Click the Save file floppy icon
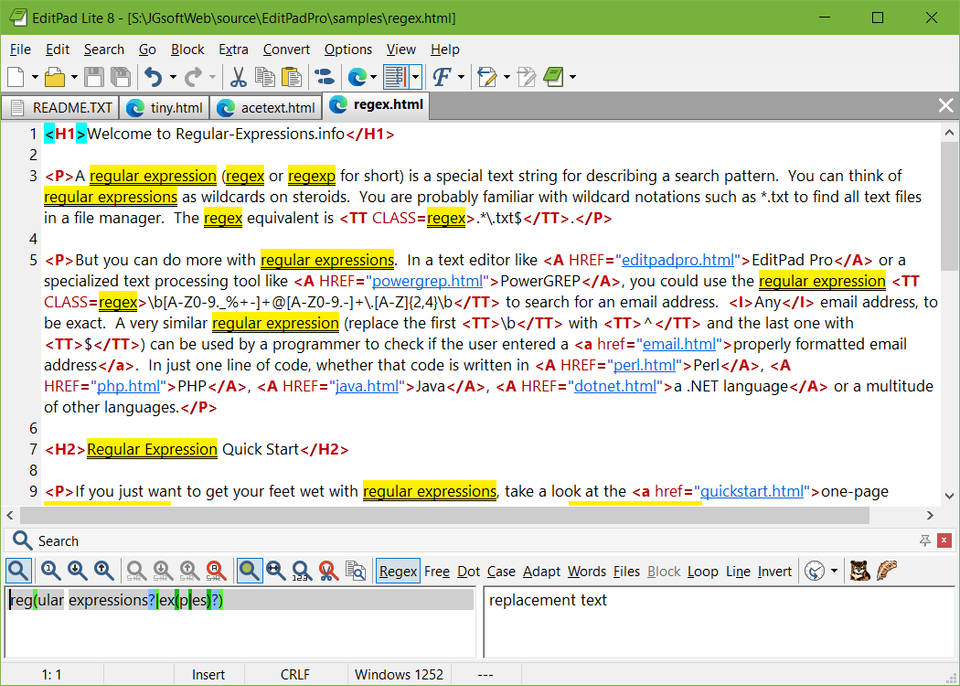The height and width of the screenshot is (686, 960). 94,77
